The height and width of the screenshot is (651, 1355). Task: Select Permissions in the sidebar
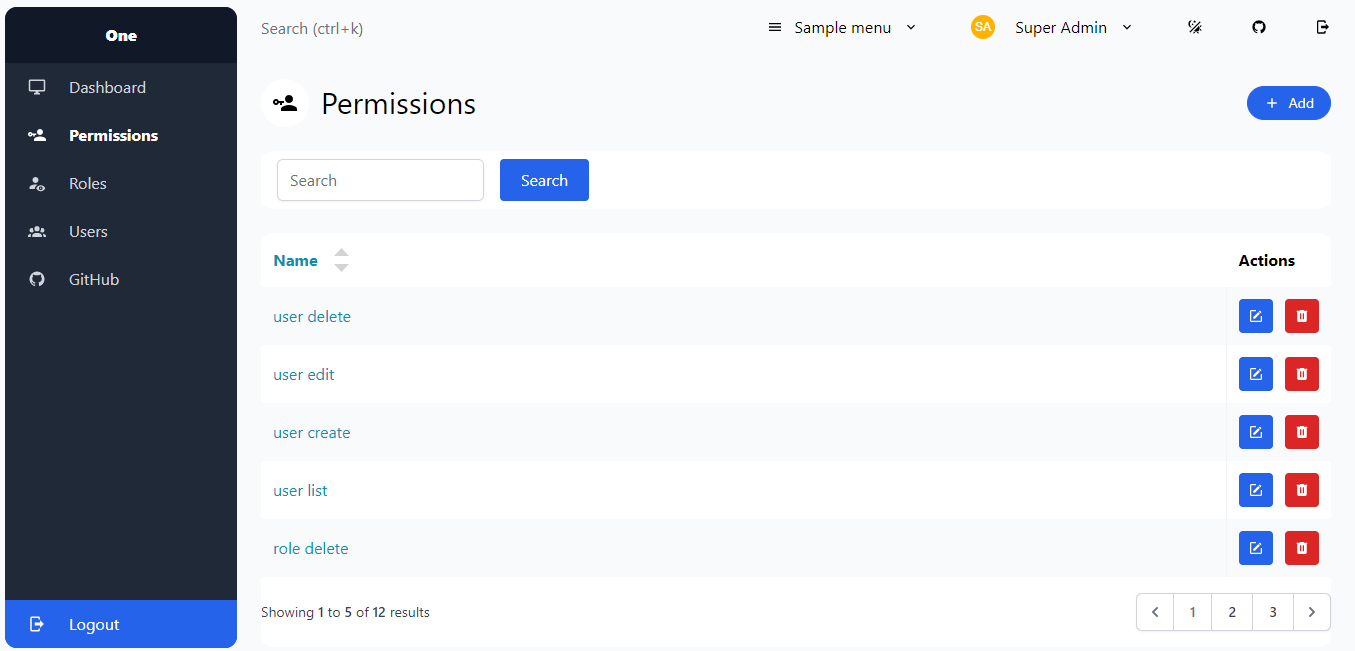click(121, 135)
